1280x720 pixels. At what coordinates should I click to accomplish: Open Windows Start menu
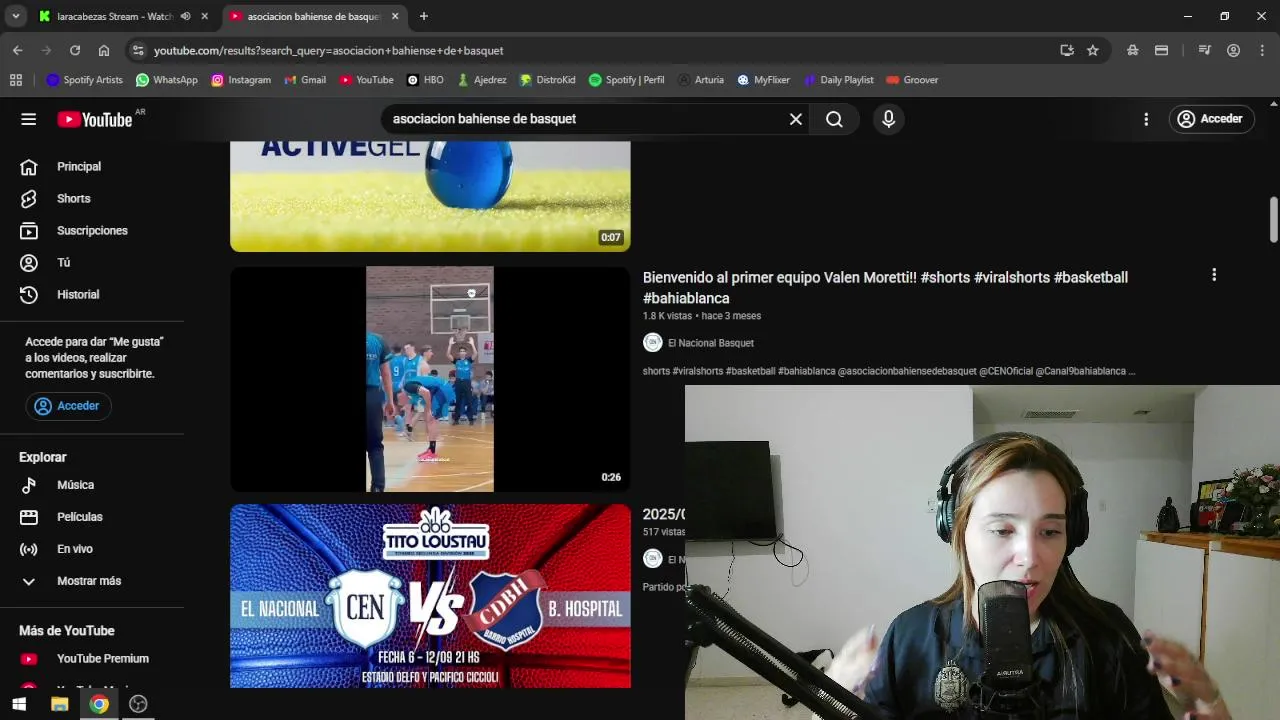[19, 704]
